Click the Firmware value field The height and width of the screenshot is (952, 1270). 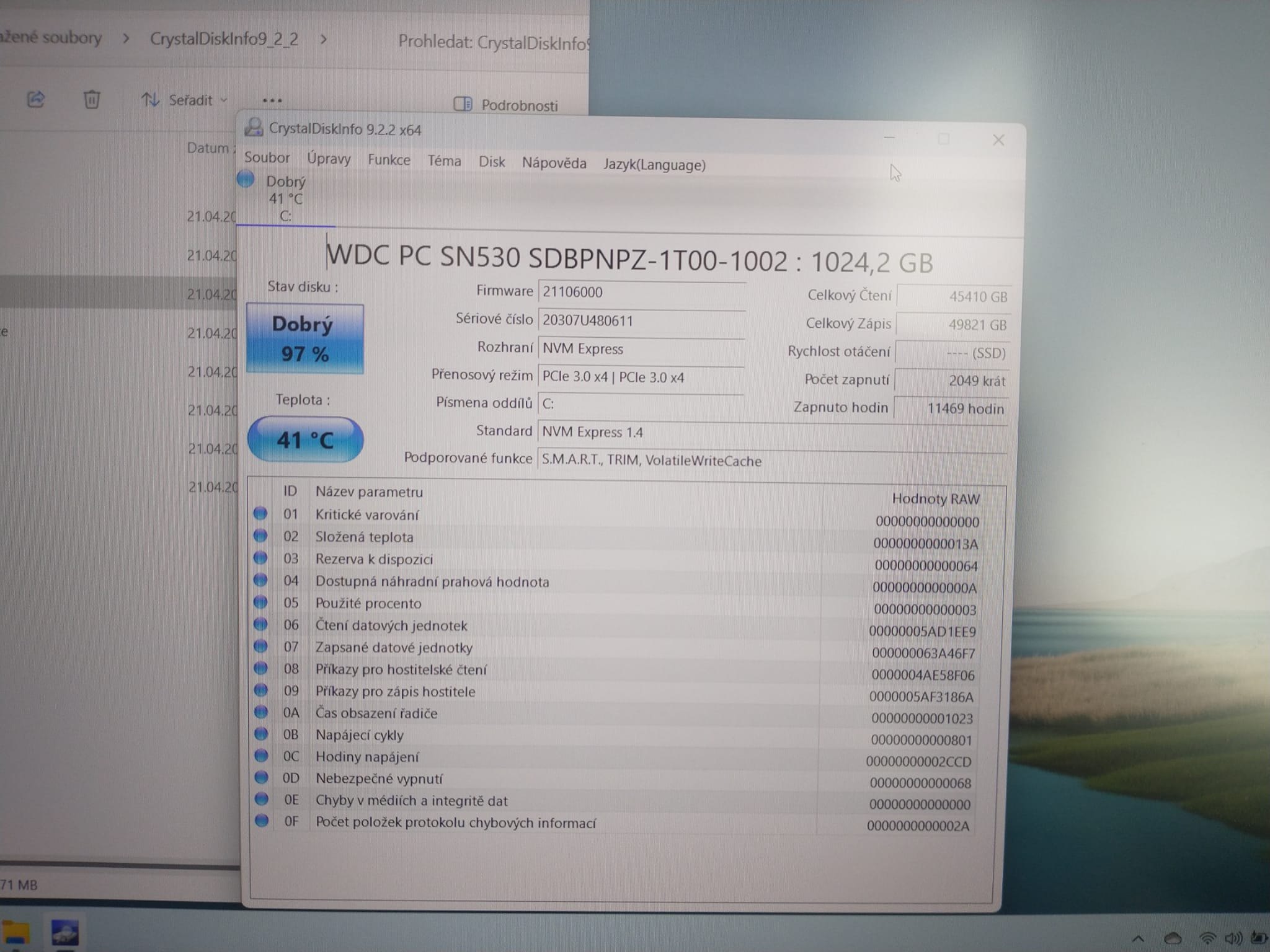coord(641,292)
